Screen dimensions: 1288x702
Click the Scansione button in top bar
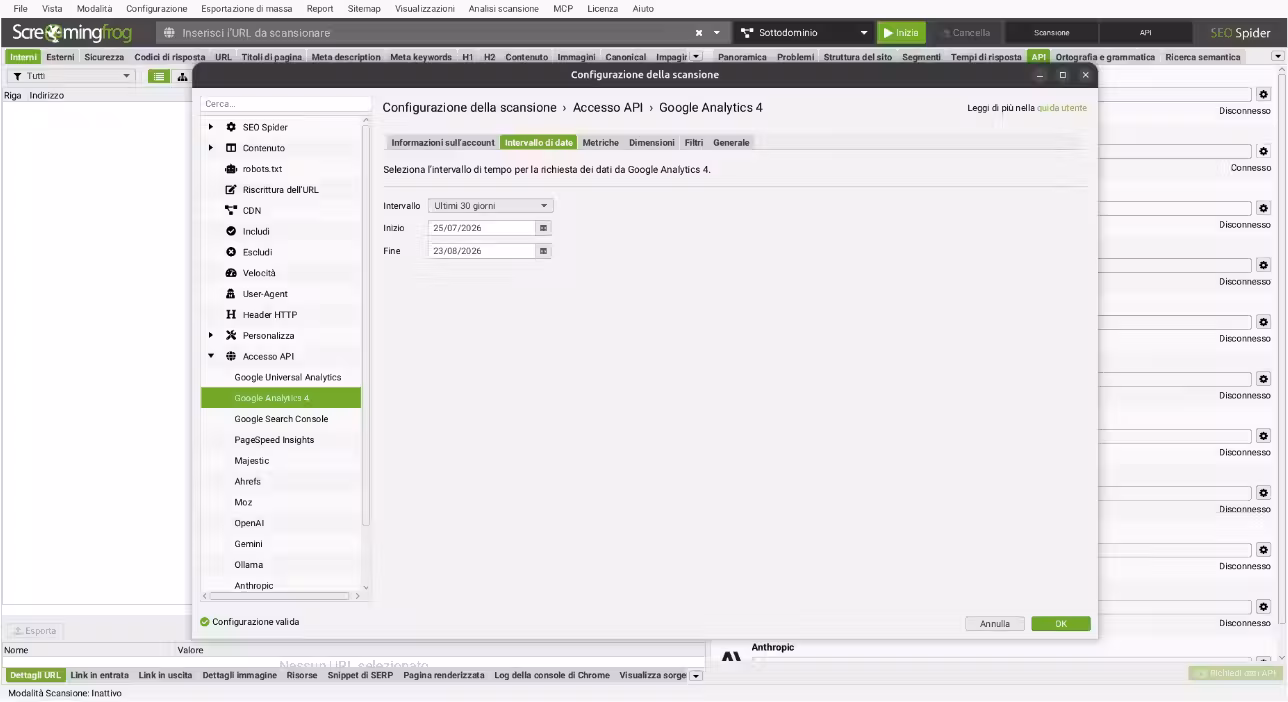coord(1052,33)
